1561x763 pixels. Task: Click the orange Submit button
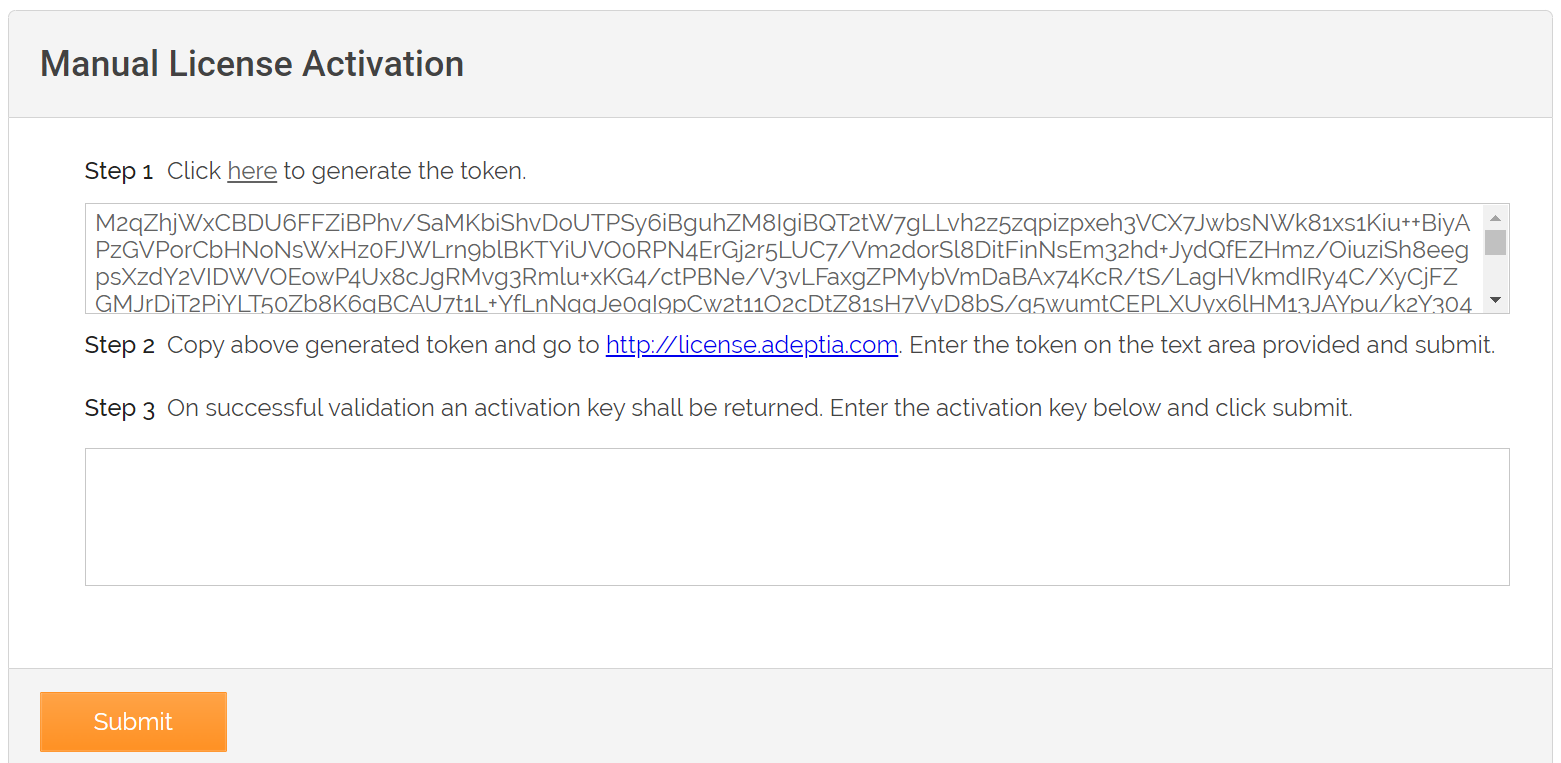point(133,721)
